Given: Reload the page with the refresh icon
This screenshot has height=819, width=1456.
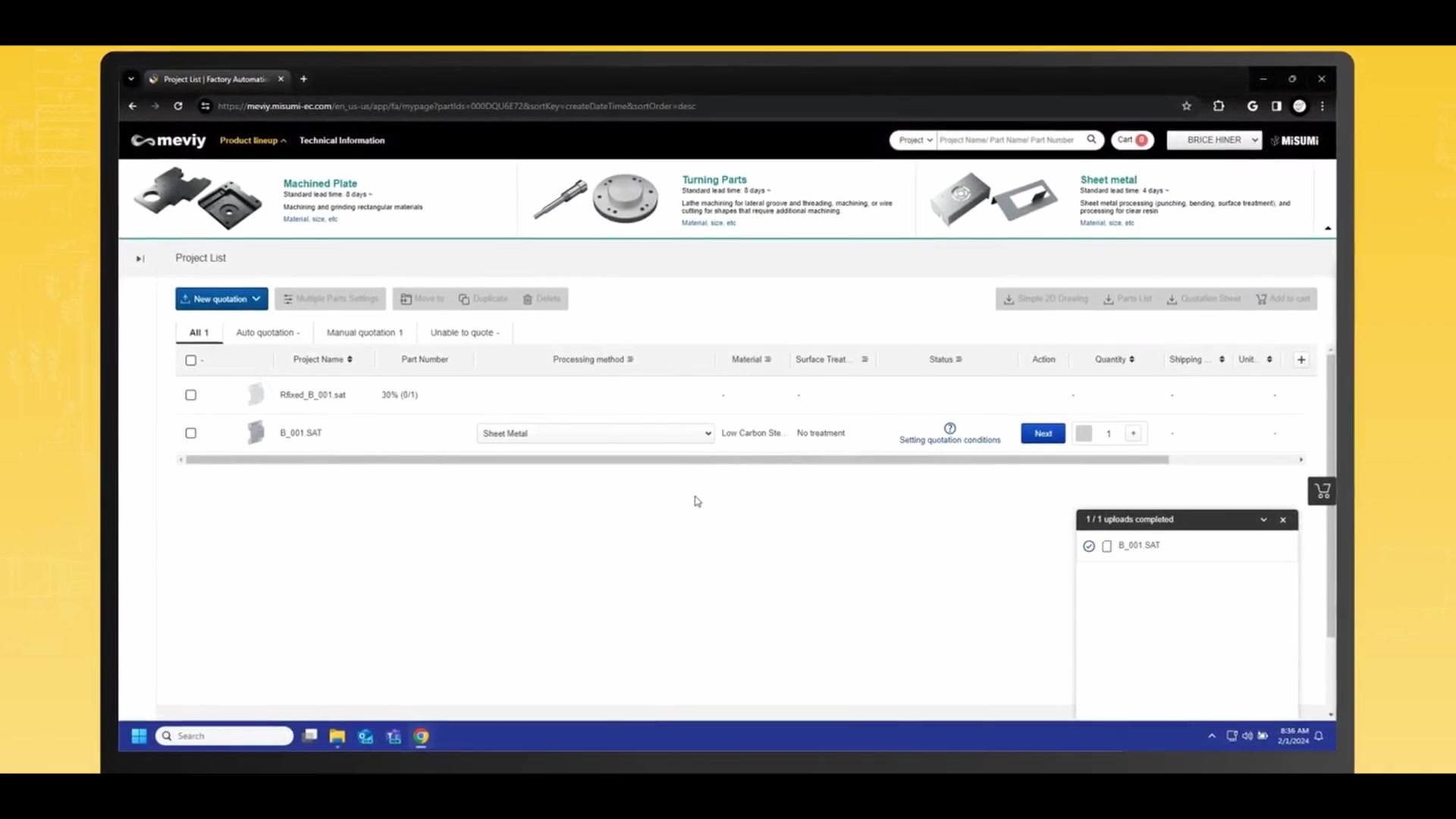Looking at the screenshot, I should pos(178,106).
